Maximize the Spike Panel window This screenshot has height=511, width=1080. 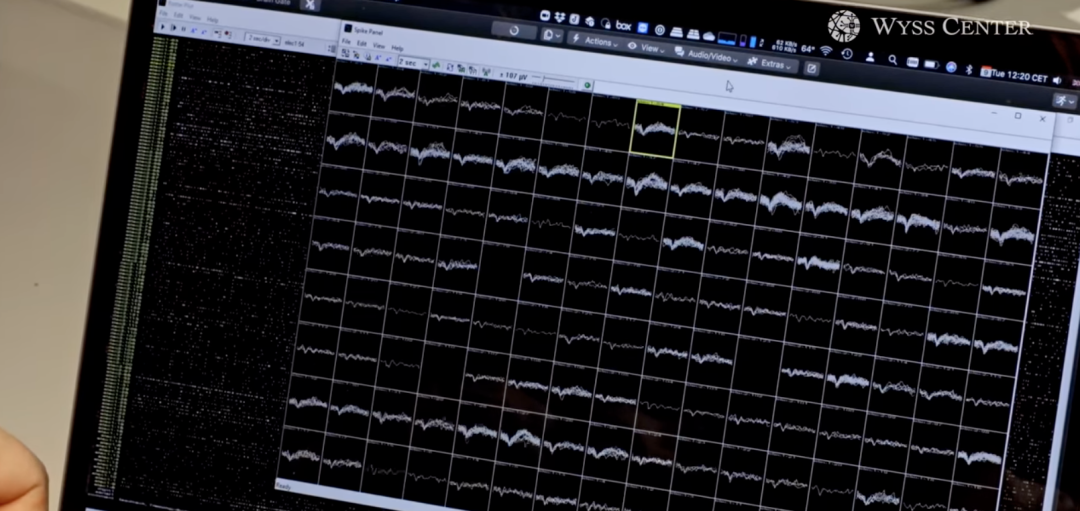click(1018, 116)
